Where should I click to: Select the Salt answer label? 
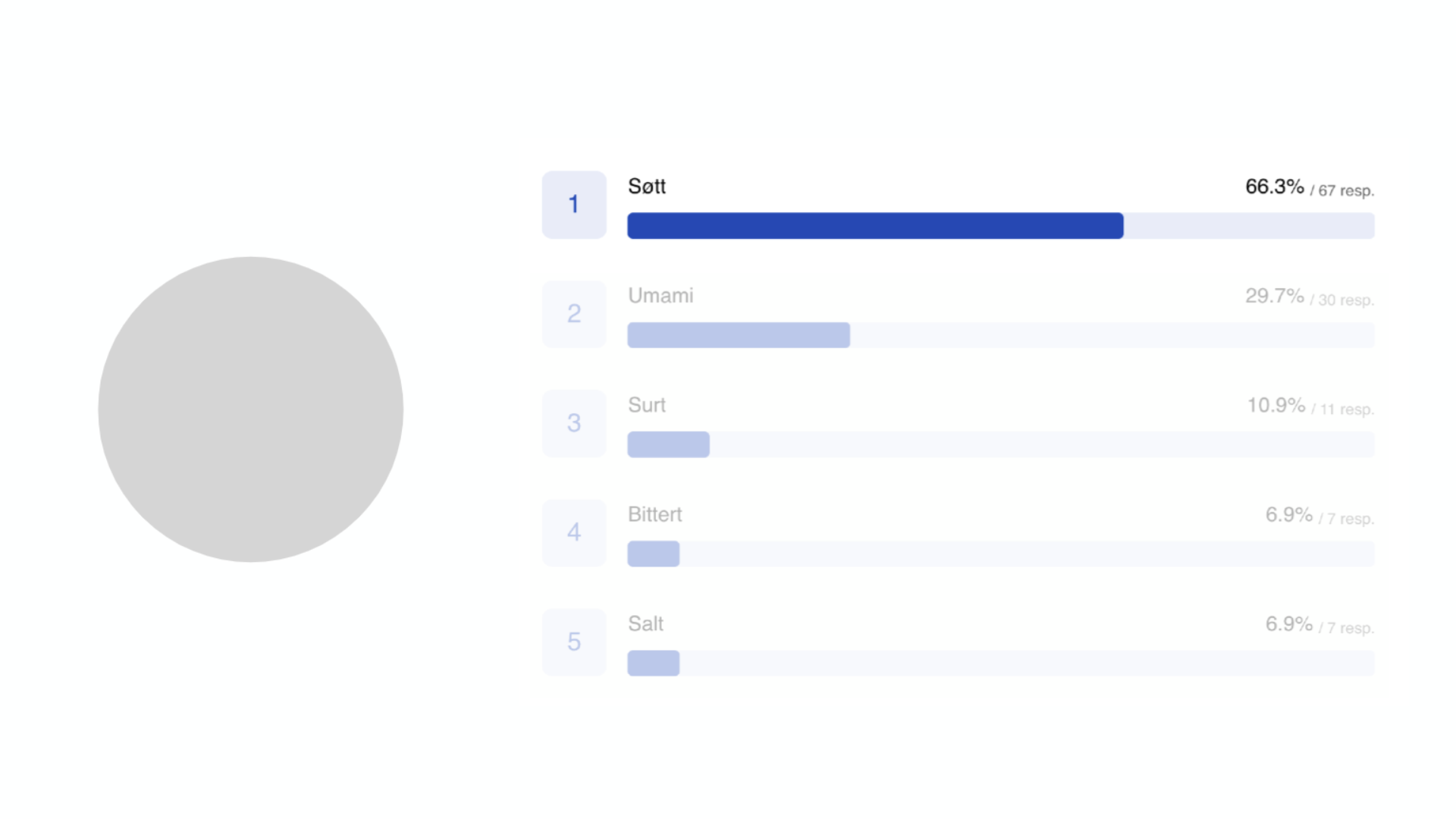(645, 623)
